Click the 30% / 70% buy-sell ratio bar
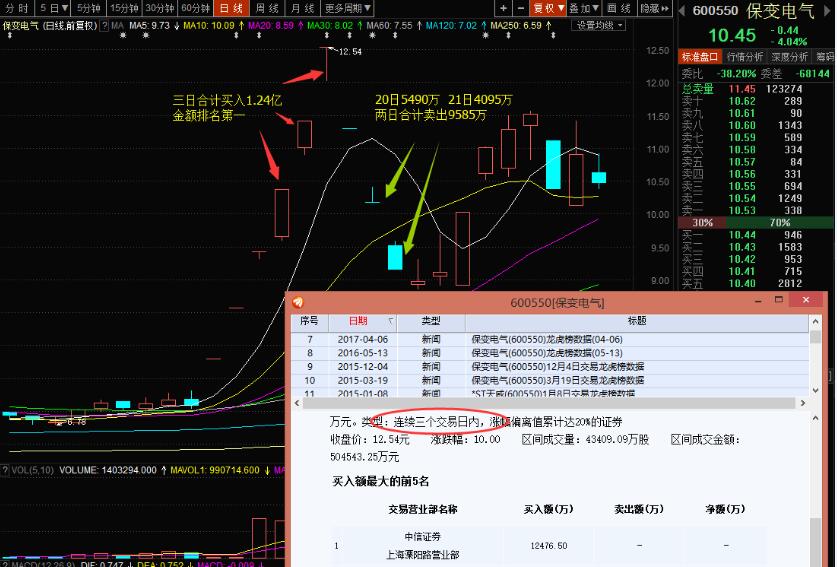837x567 pixels. 756,223
